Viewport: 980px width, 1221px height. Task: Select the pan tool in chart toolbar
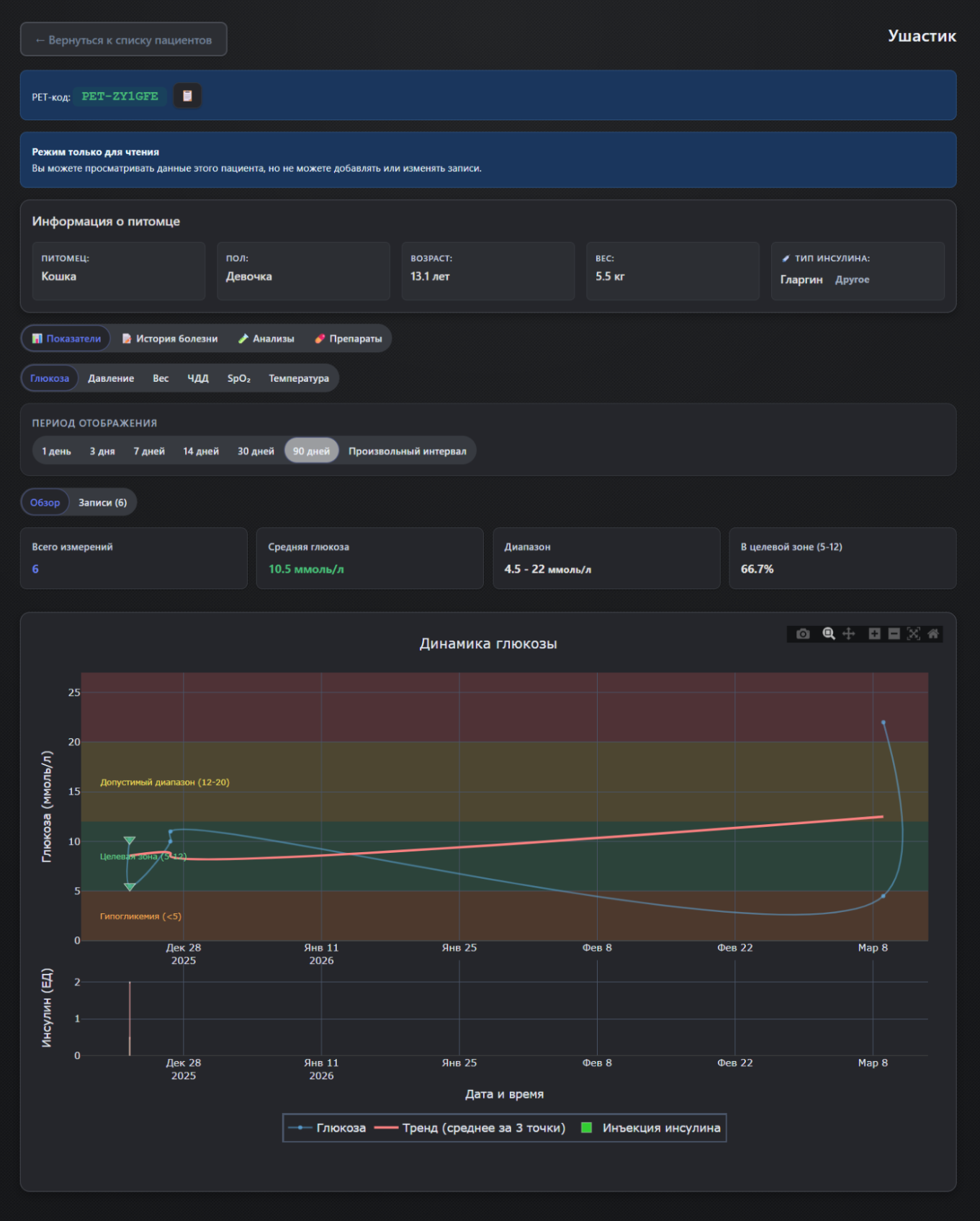coord(849,634)
